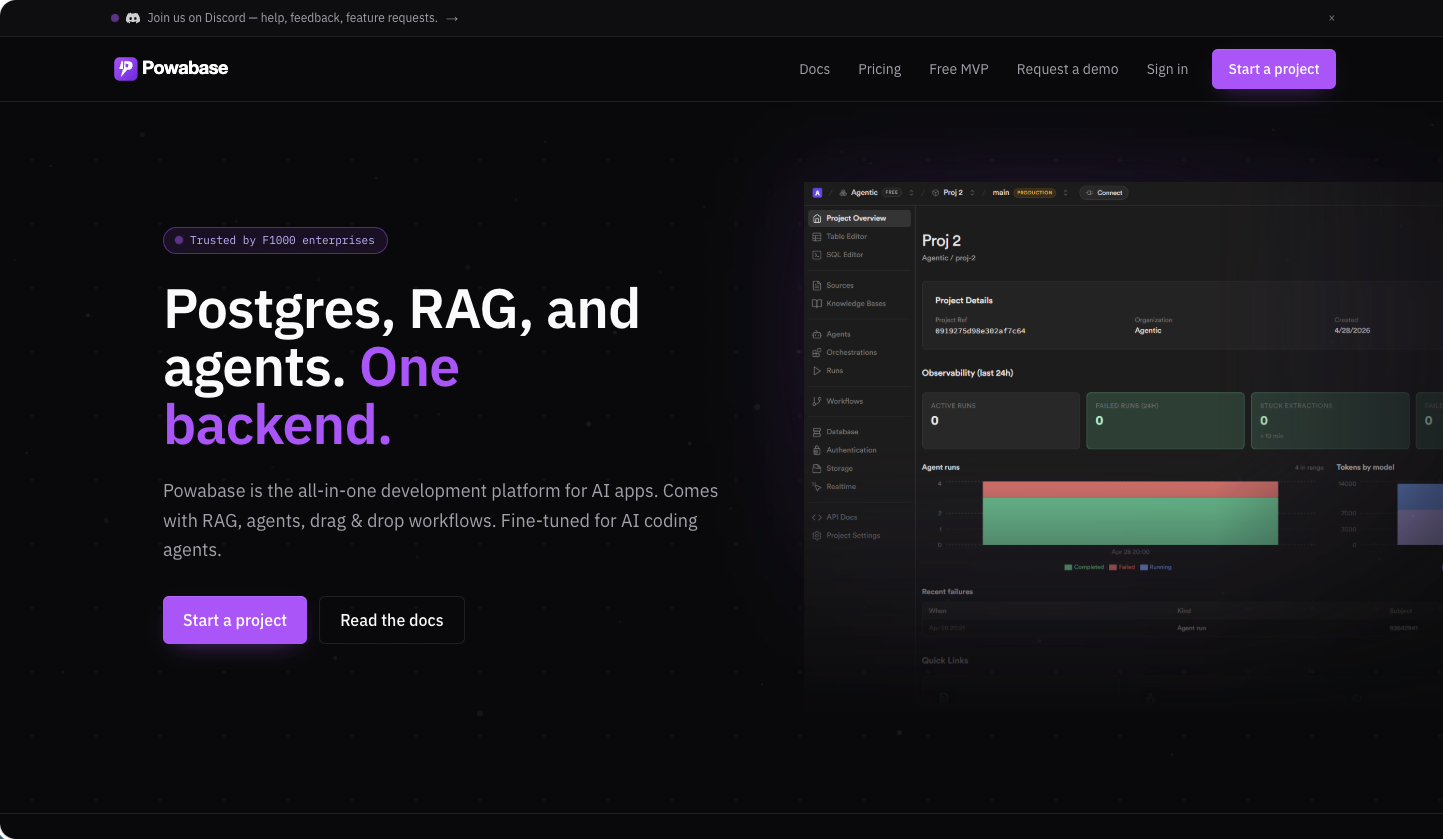Screen dimensions: 1443x839
Task: Click the Read the docs button
Action: click(x=392, y=620)
